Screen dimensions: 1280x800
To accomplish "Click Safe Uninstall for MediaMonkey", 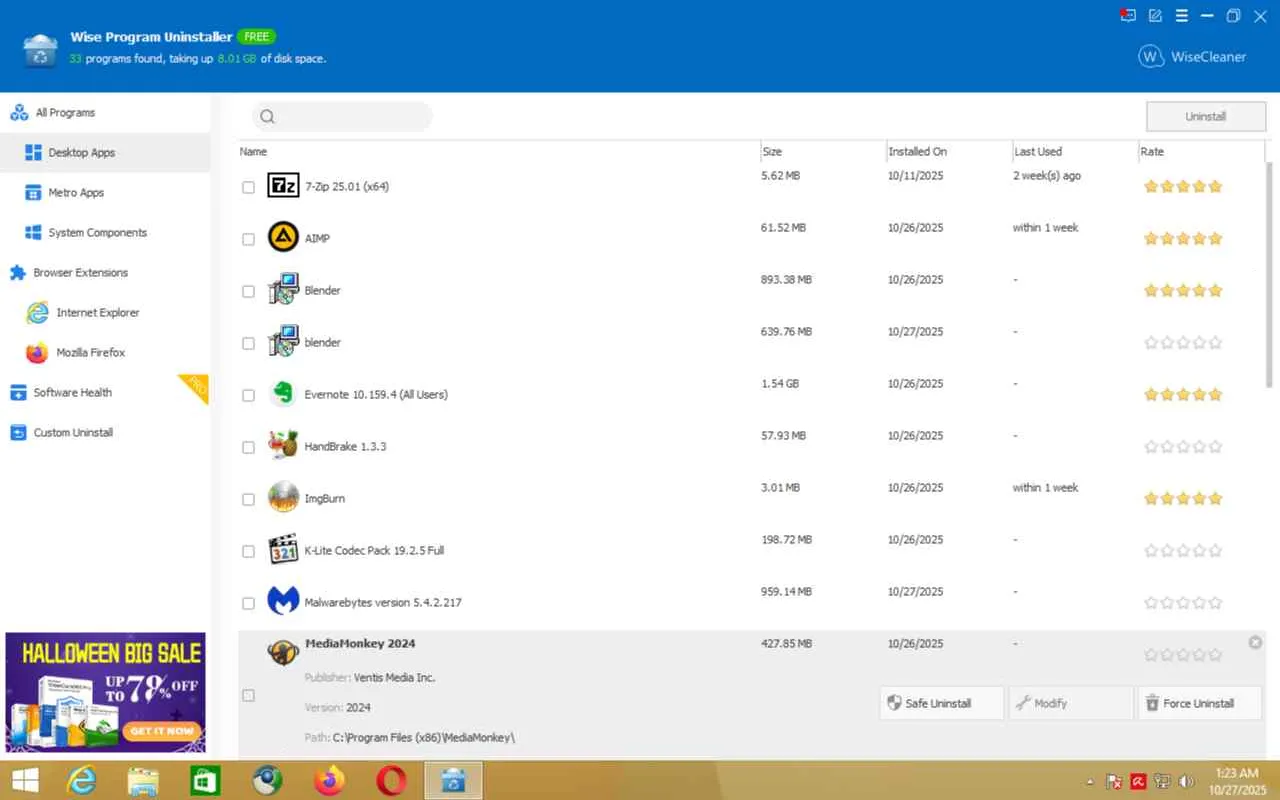I will (941, 703).
